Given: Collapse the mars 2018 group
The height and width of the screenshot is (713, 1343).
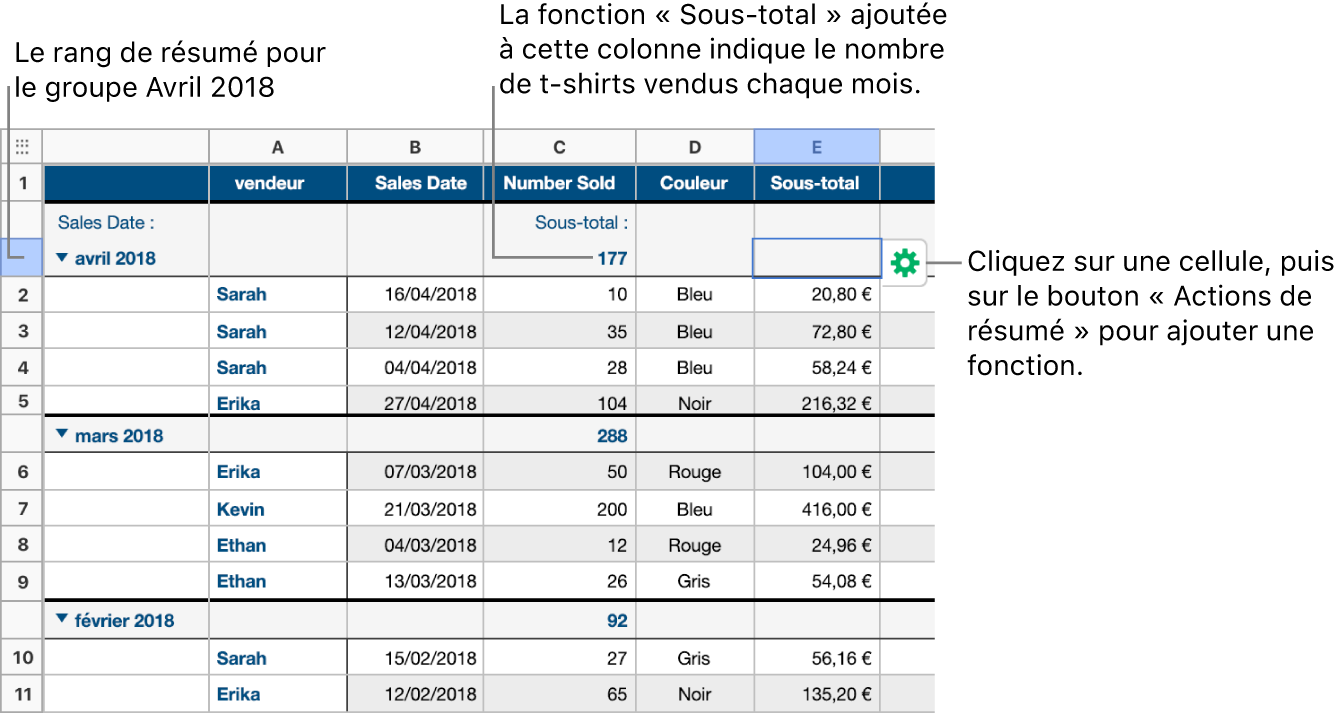Looking at the screenshot, I should (x=62, y=435).
